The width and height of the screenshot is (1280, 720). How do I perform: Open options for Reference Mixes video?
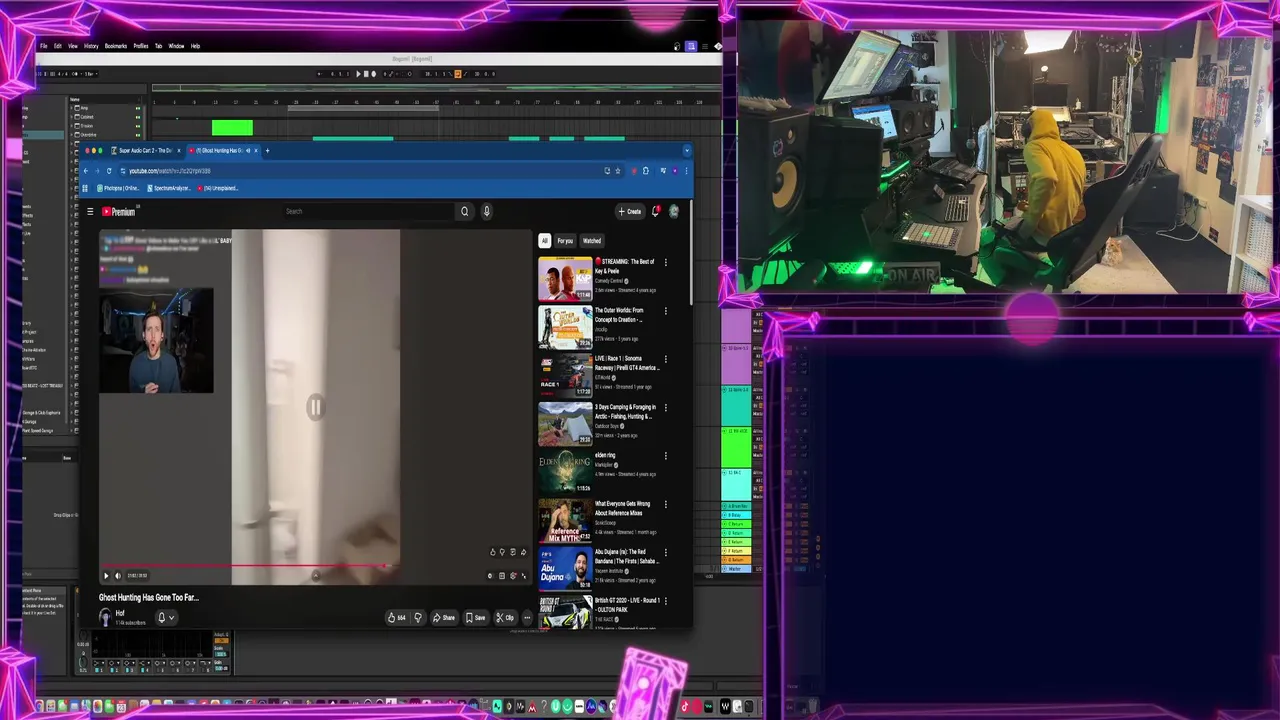pos(666,504)
